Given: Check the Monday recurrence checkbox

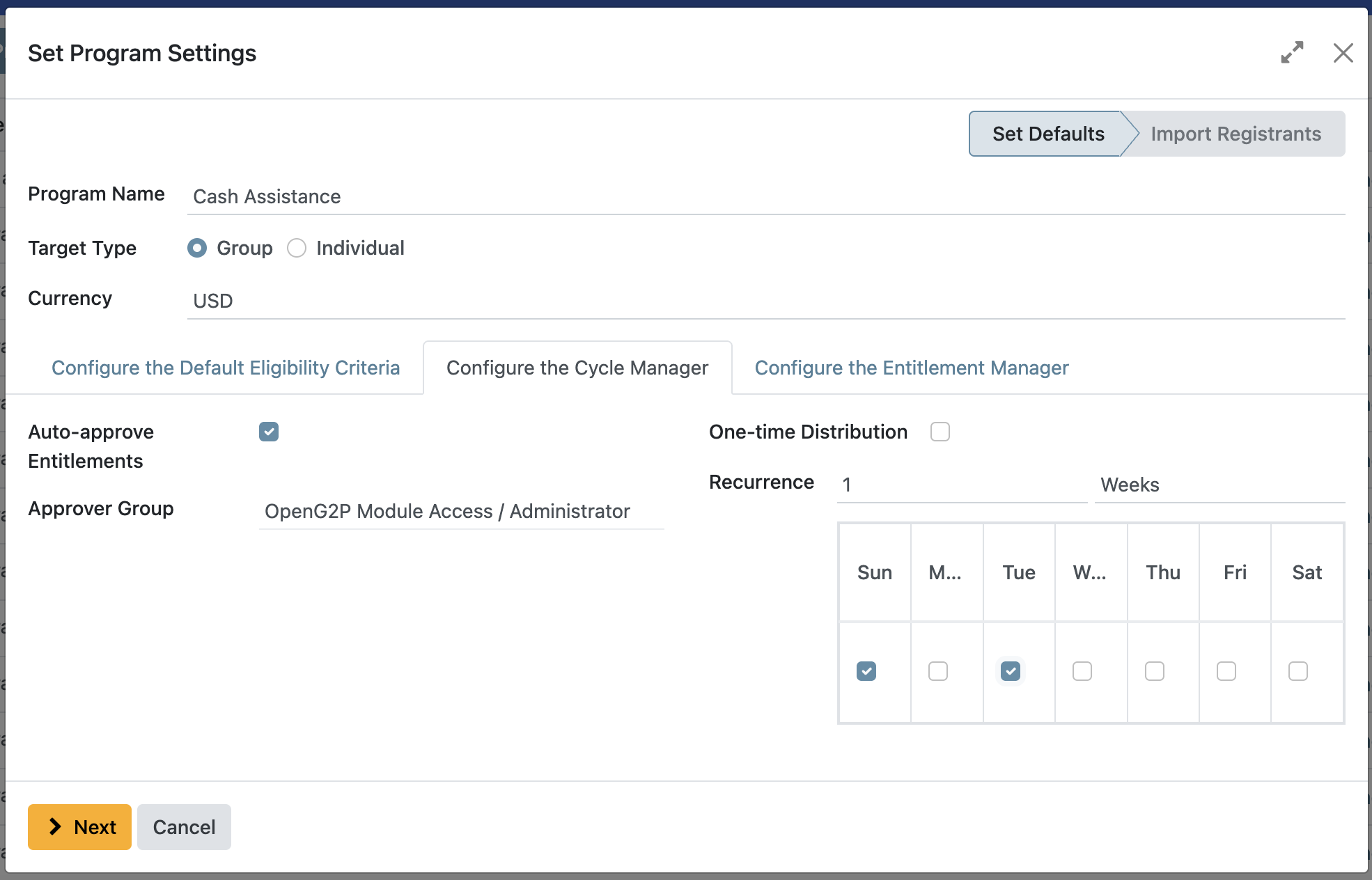Looking at the screenshot, I should pos(938,671).
